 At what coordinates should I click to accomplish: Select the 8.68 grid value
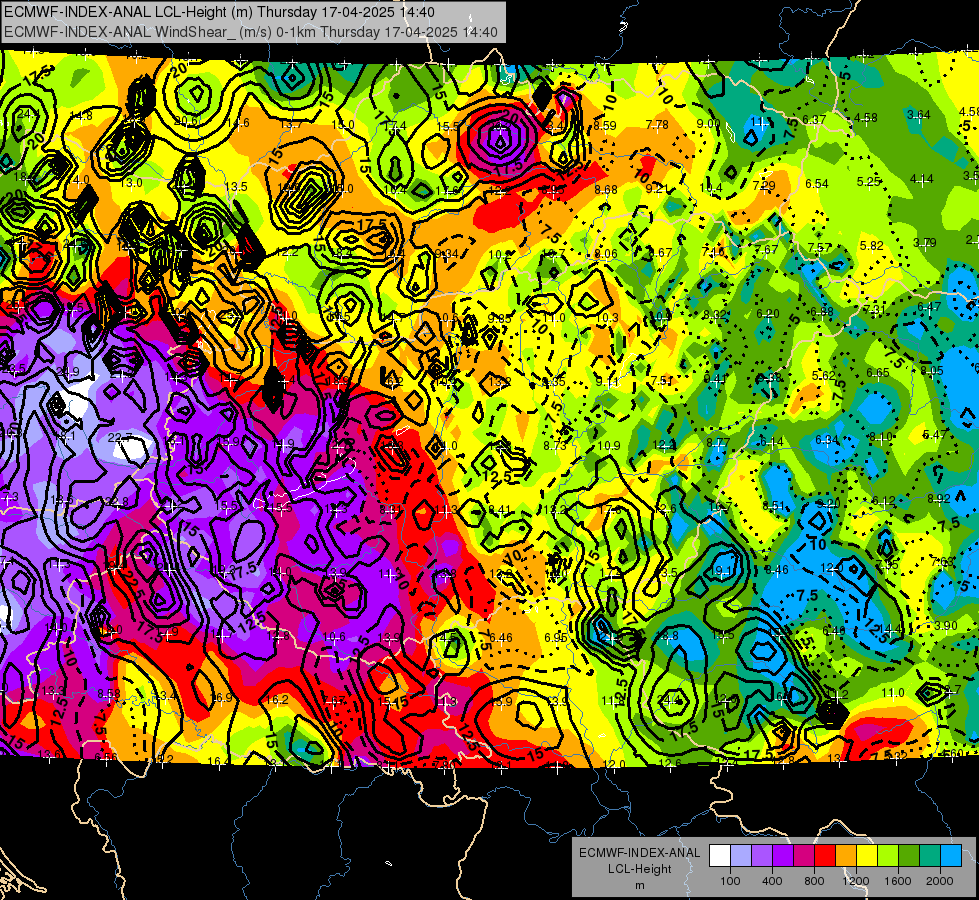pos(606,189)
